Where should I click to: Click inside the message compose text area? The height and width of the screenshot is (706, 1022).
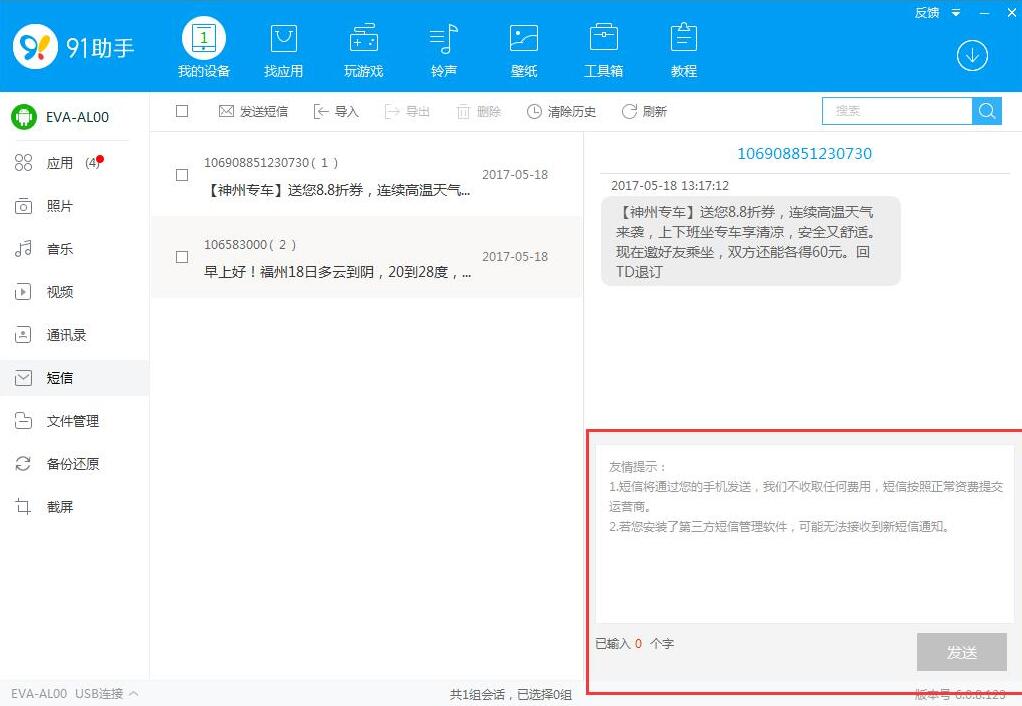804,534
